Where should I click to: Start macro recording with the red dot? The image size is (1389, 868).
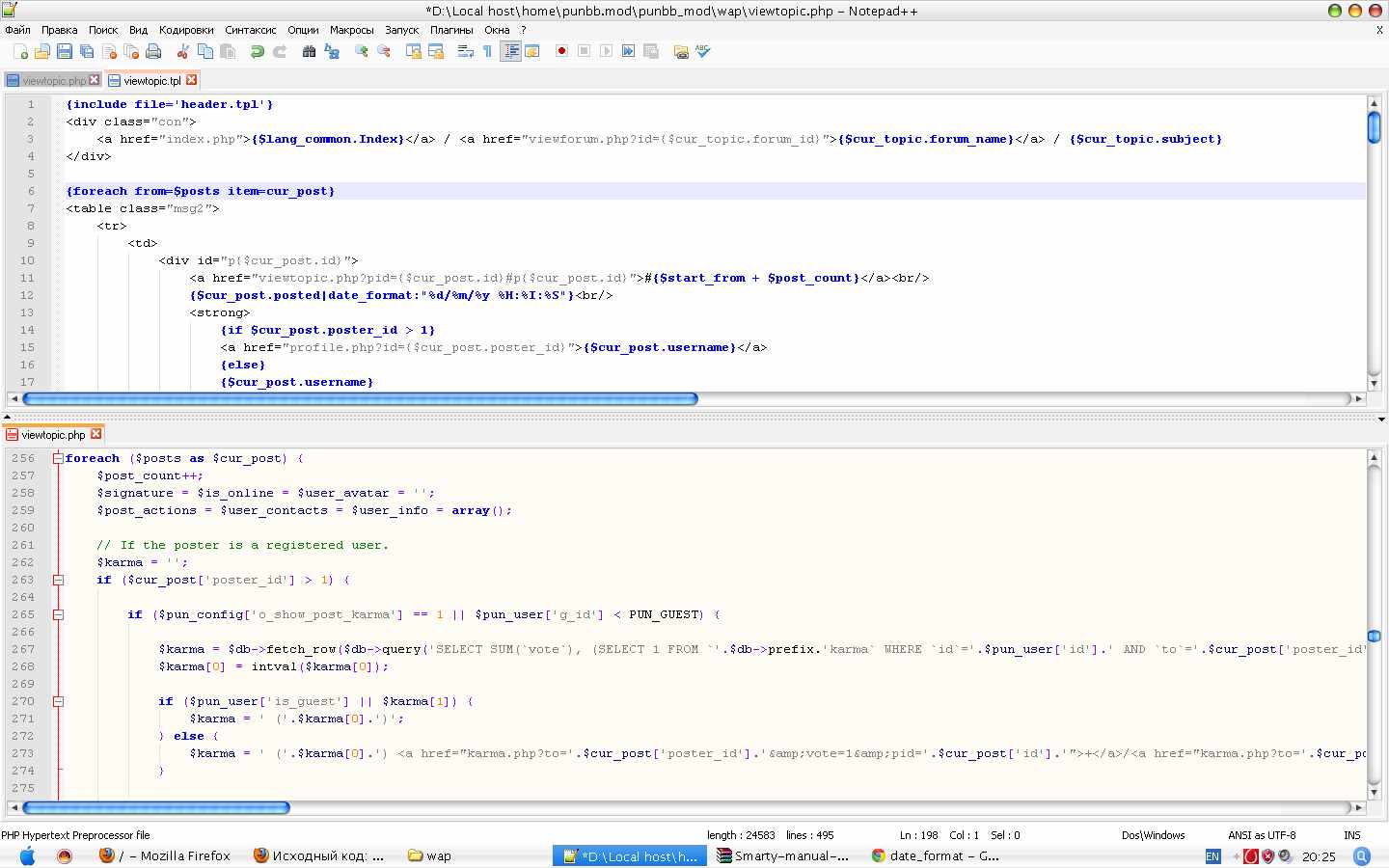(x=561, y=51)
